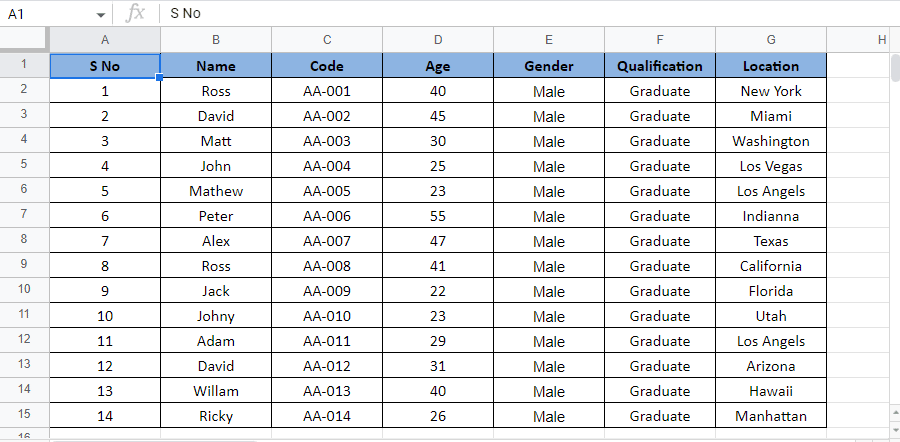Click the Qualification header cell
Viewport: 900px width, 442px height.
pyautogui.click(x=660, y=66)
